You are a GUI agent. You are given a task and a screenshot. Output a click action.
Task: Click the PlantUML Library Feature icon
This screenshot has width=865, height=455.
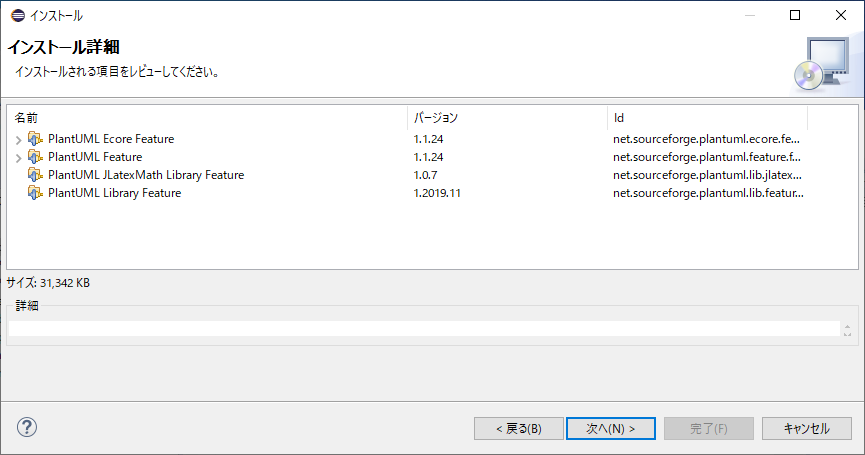pyautogui.click(x=36, y=193)
